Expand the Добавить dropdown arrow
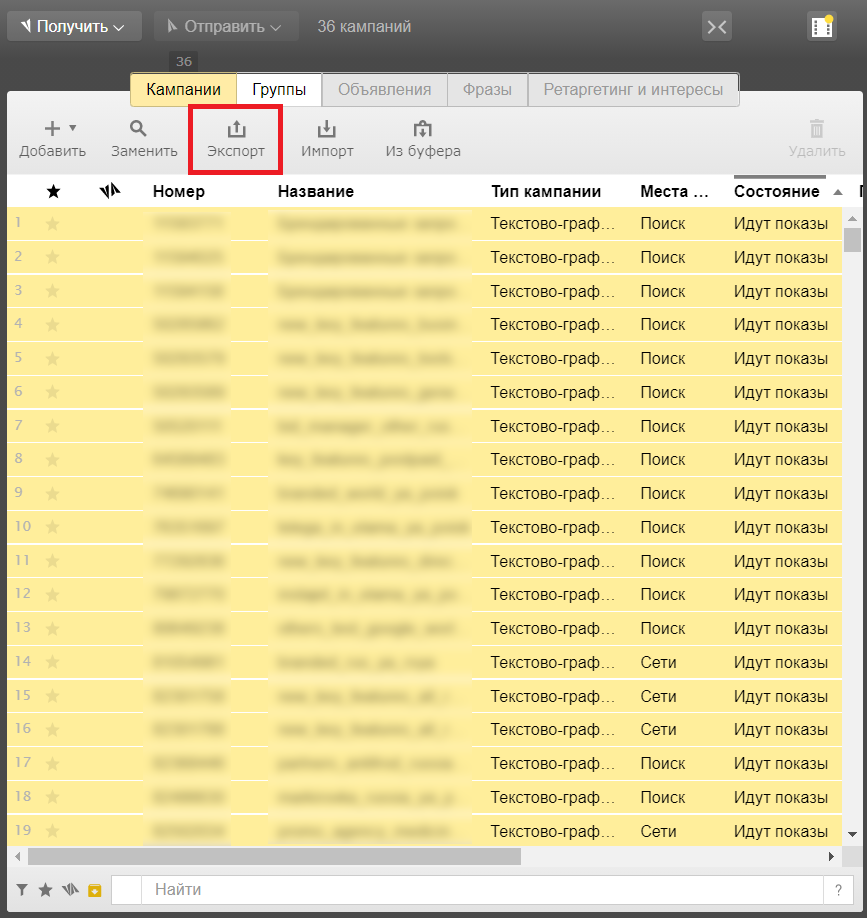867x918 pixels. (x=72, y=128)
